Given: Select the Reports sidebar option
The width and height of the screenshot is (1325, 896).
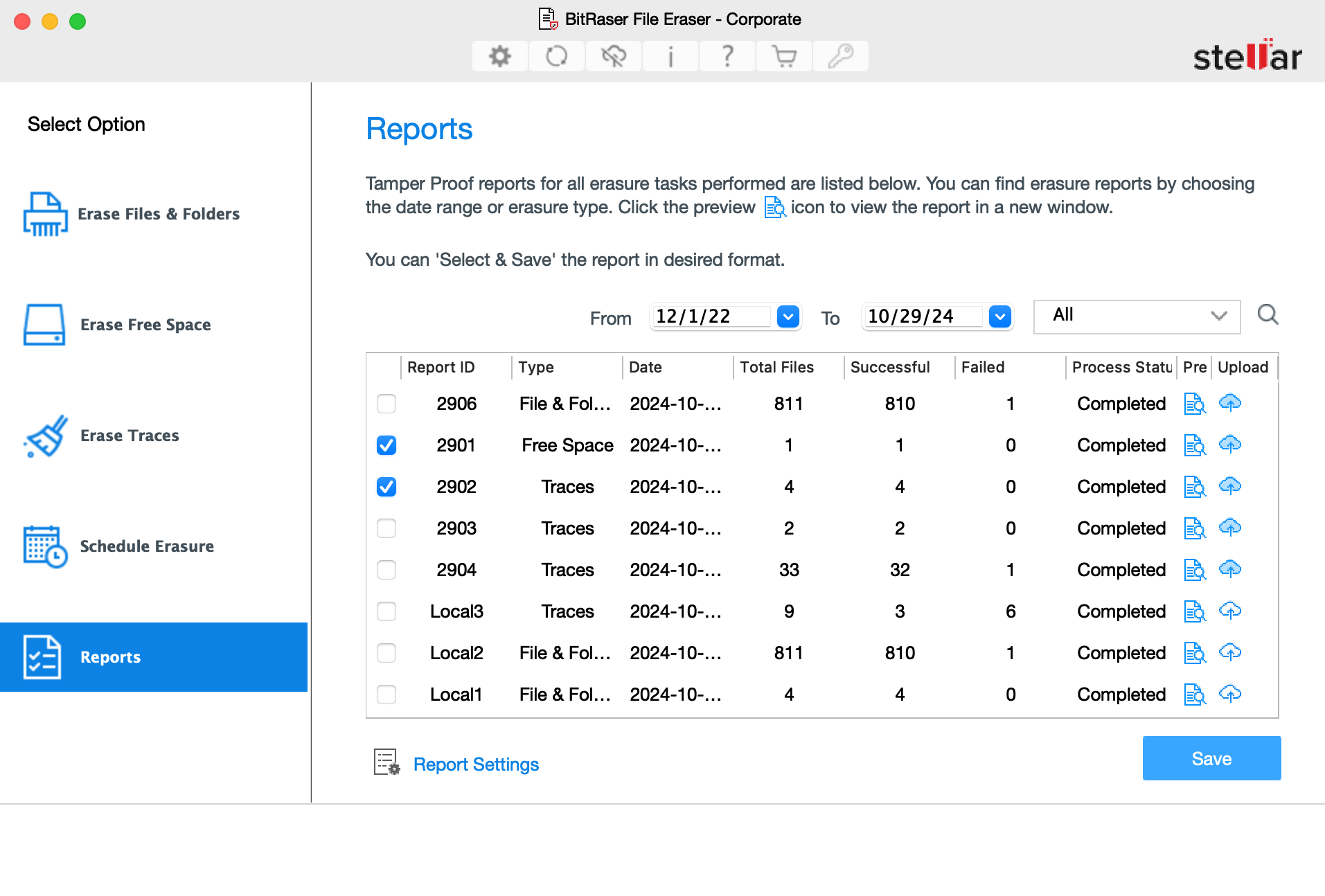Looking at the screenshot, I should (x=154, y=657).
